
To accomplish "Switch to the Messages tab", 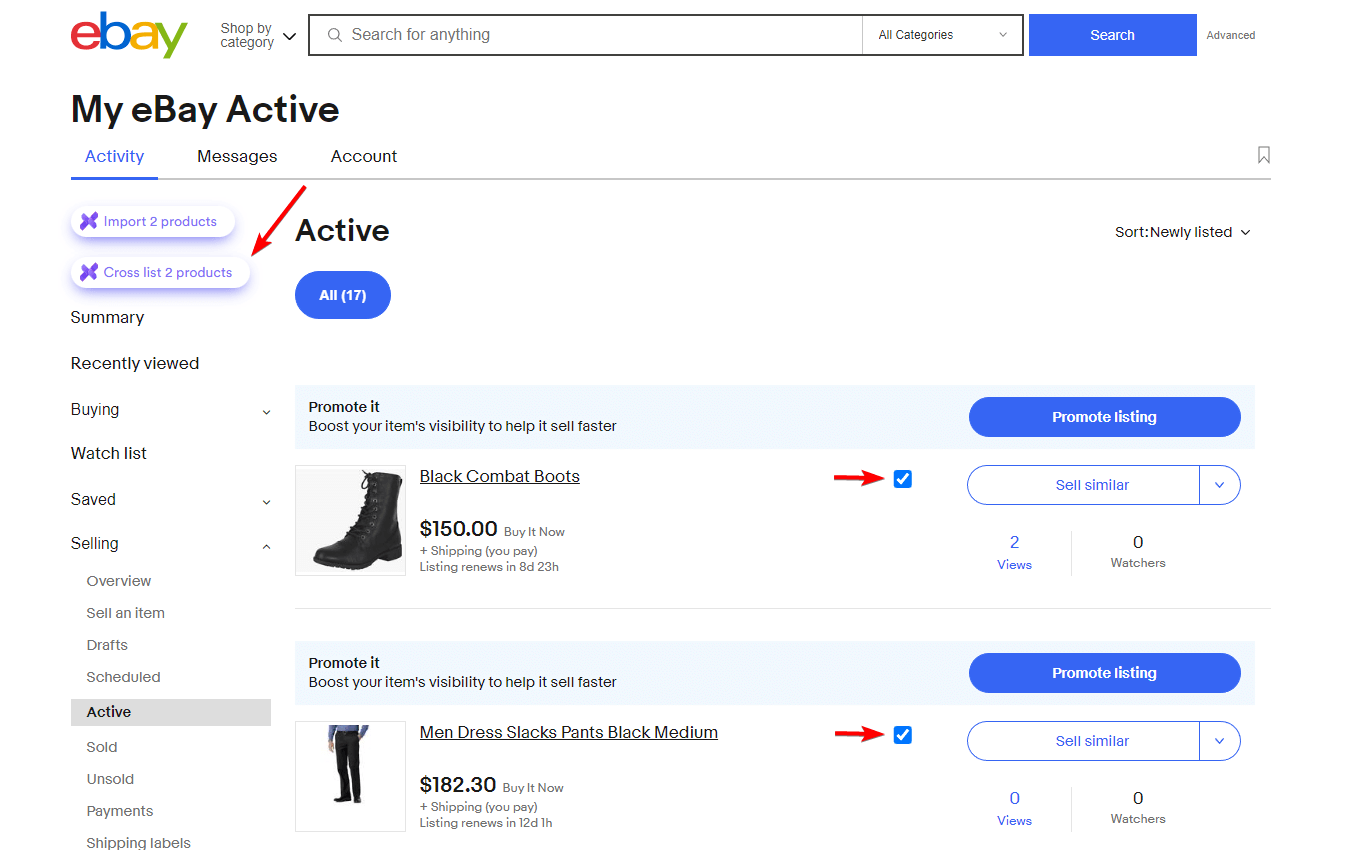I will pos(236,156).
